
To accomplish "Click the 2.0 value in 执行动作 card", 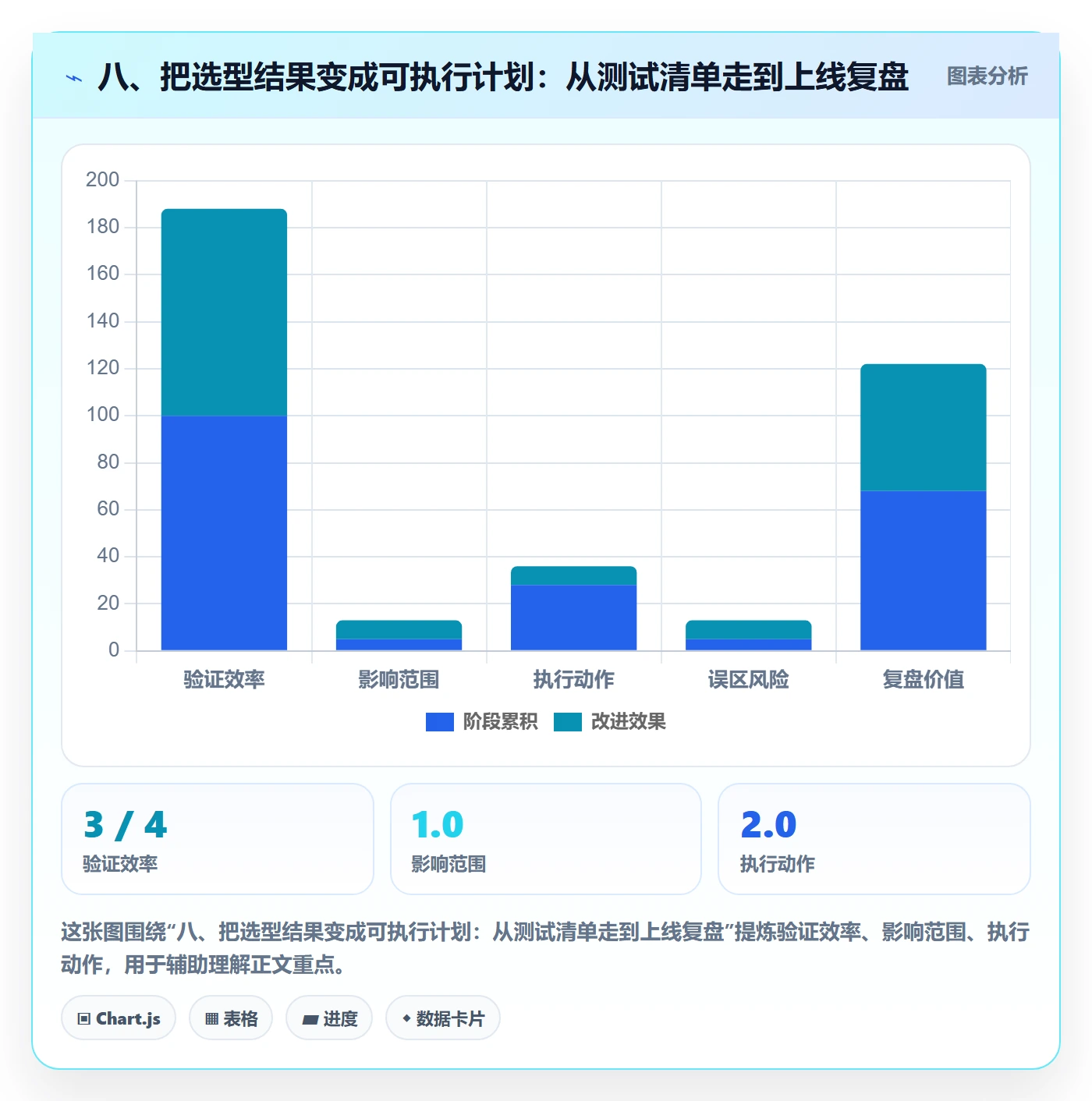I will pos(768,825).
